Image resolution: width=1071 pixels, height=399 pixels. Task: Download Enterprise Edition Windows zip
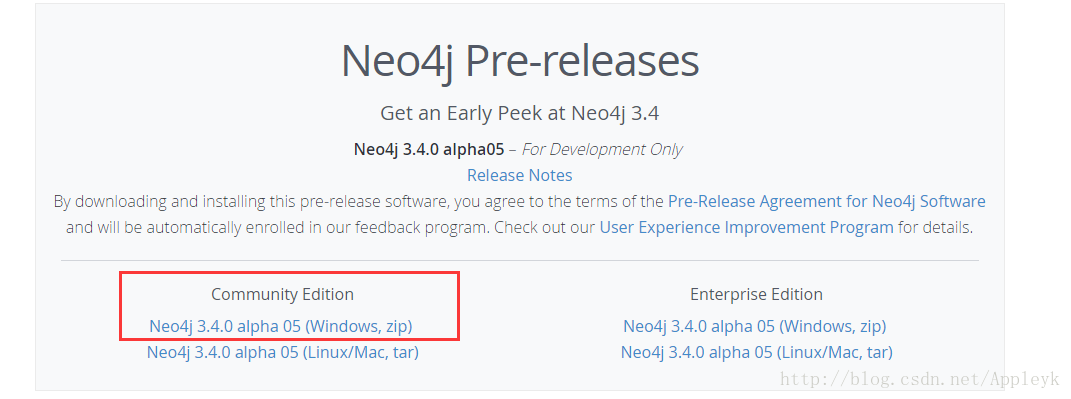pos(755,327)
